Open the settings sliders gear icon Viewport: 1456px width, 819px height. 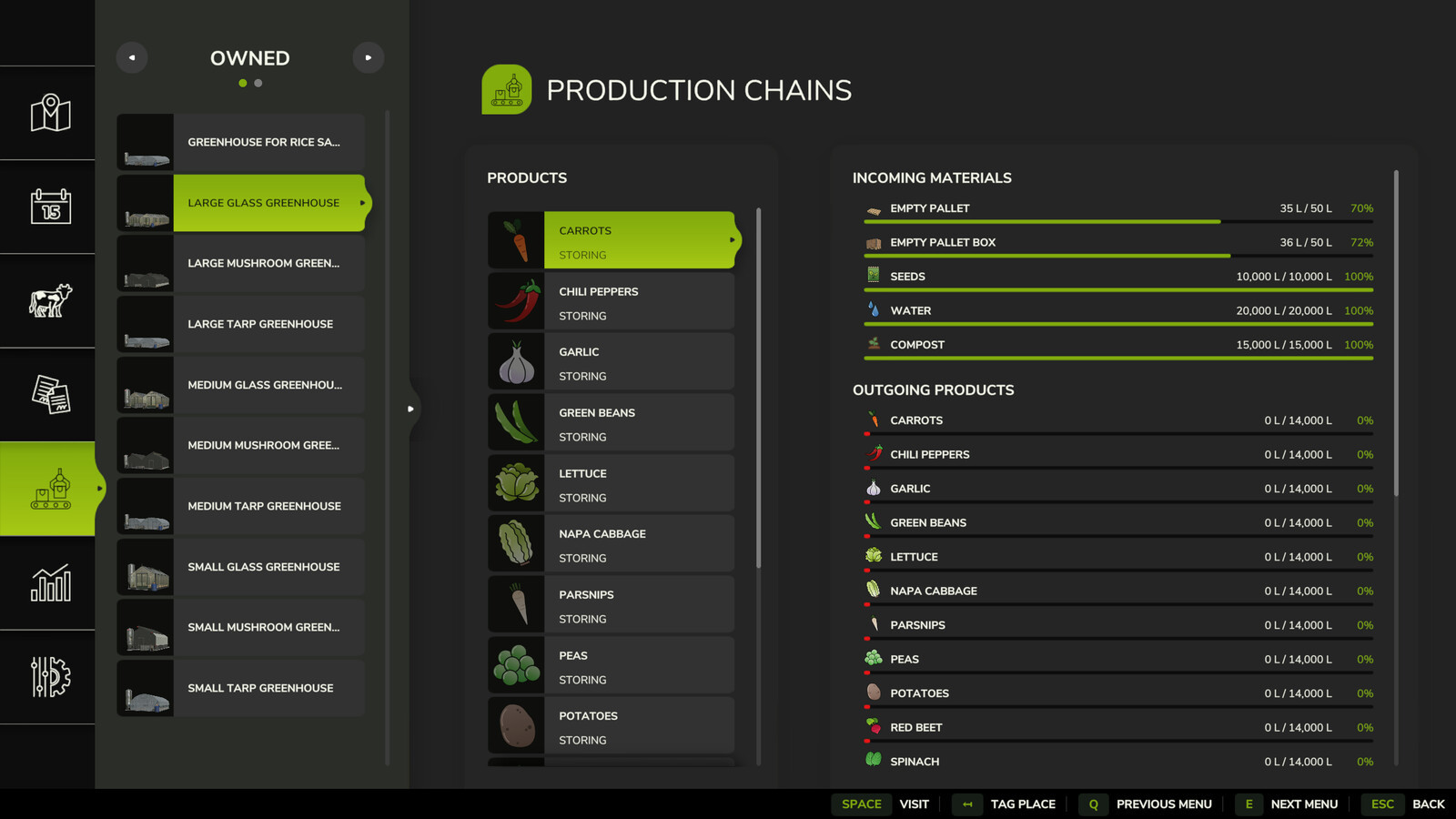pos(50,677)
